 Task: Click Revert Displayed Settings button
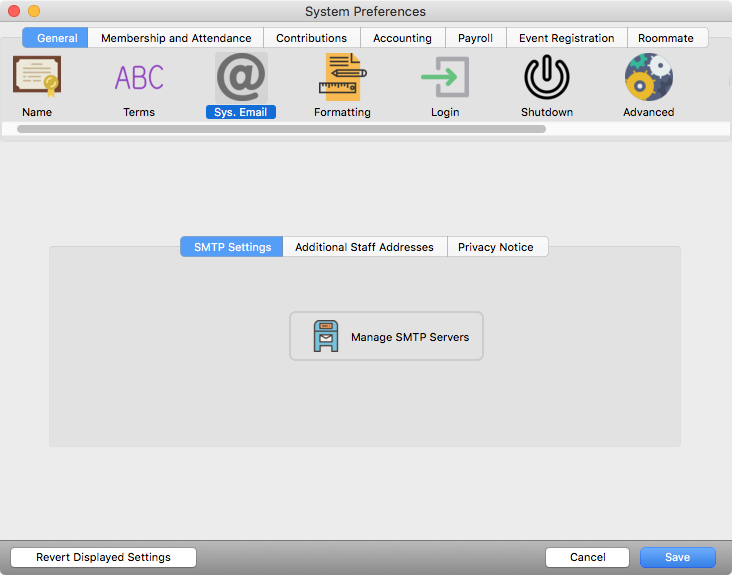(x=103, y=558)
